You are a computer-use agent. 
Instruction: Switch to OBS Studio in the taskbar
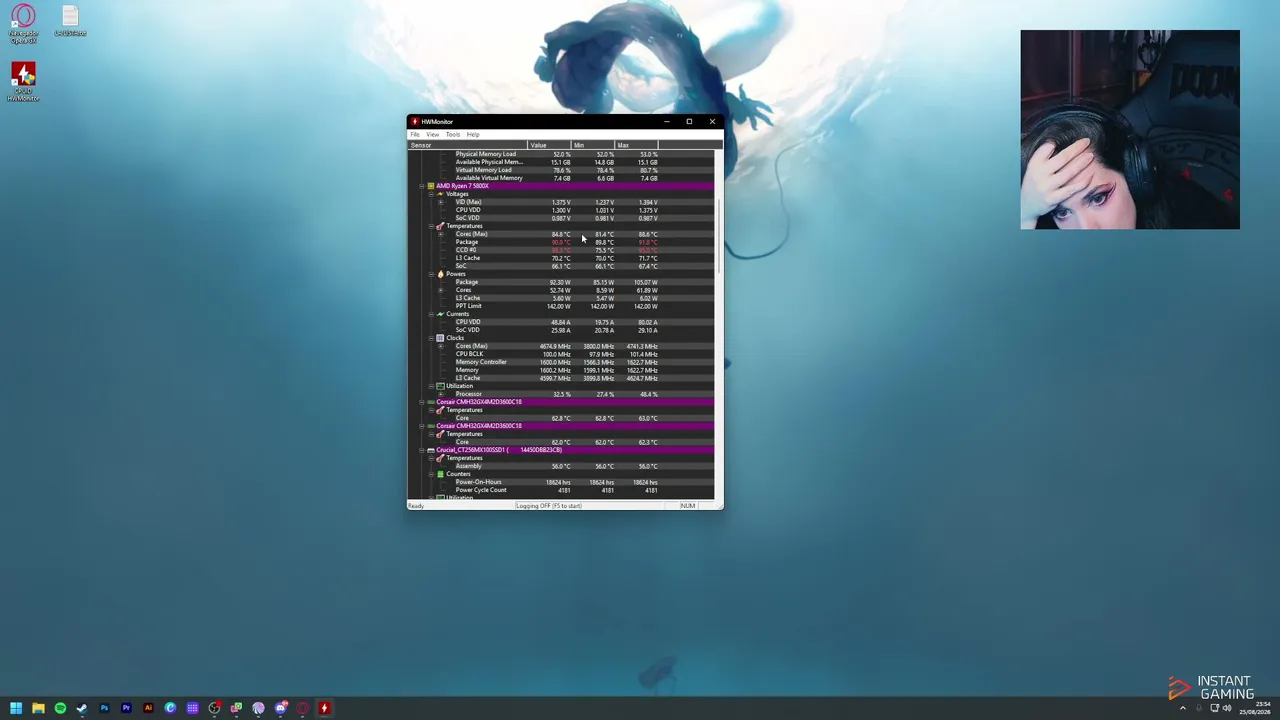click(214, 708)
